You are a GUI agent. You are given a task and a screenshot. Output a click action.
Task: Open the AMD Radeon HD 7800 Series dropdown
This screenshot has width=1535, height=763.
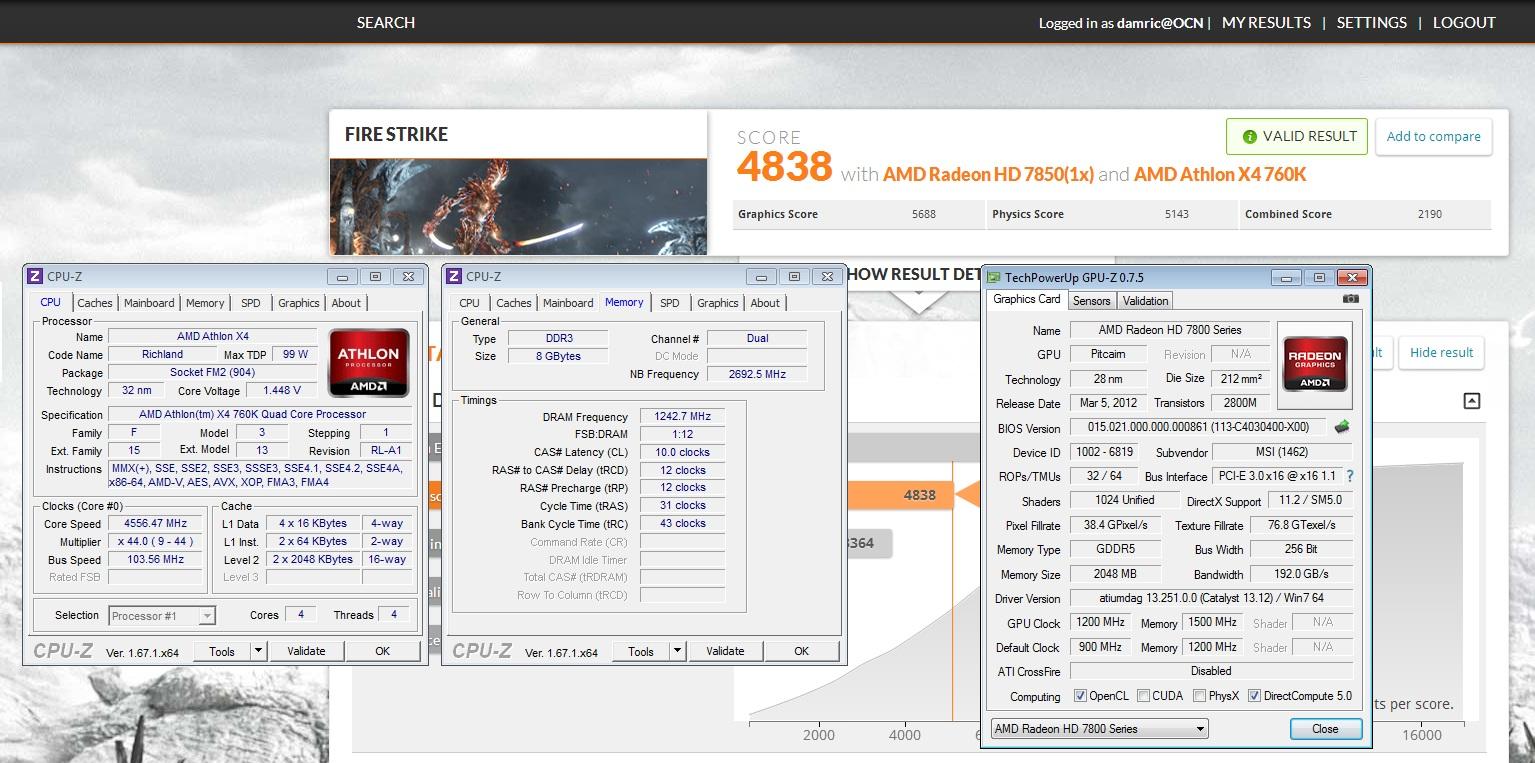coord(1099,729)
